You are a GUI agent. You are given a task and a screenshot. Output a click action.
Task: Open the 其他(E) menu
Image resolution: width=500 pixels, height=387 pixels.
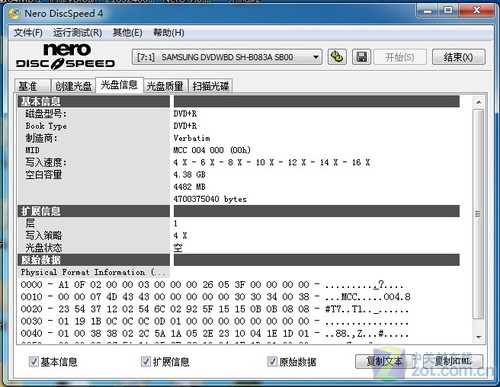click(x=127, y=33)
